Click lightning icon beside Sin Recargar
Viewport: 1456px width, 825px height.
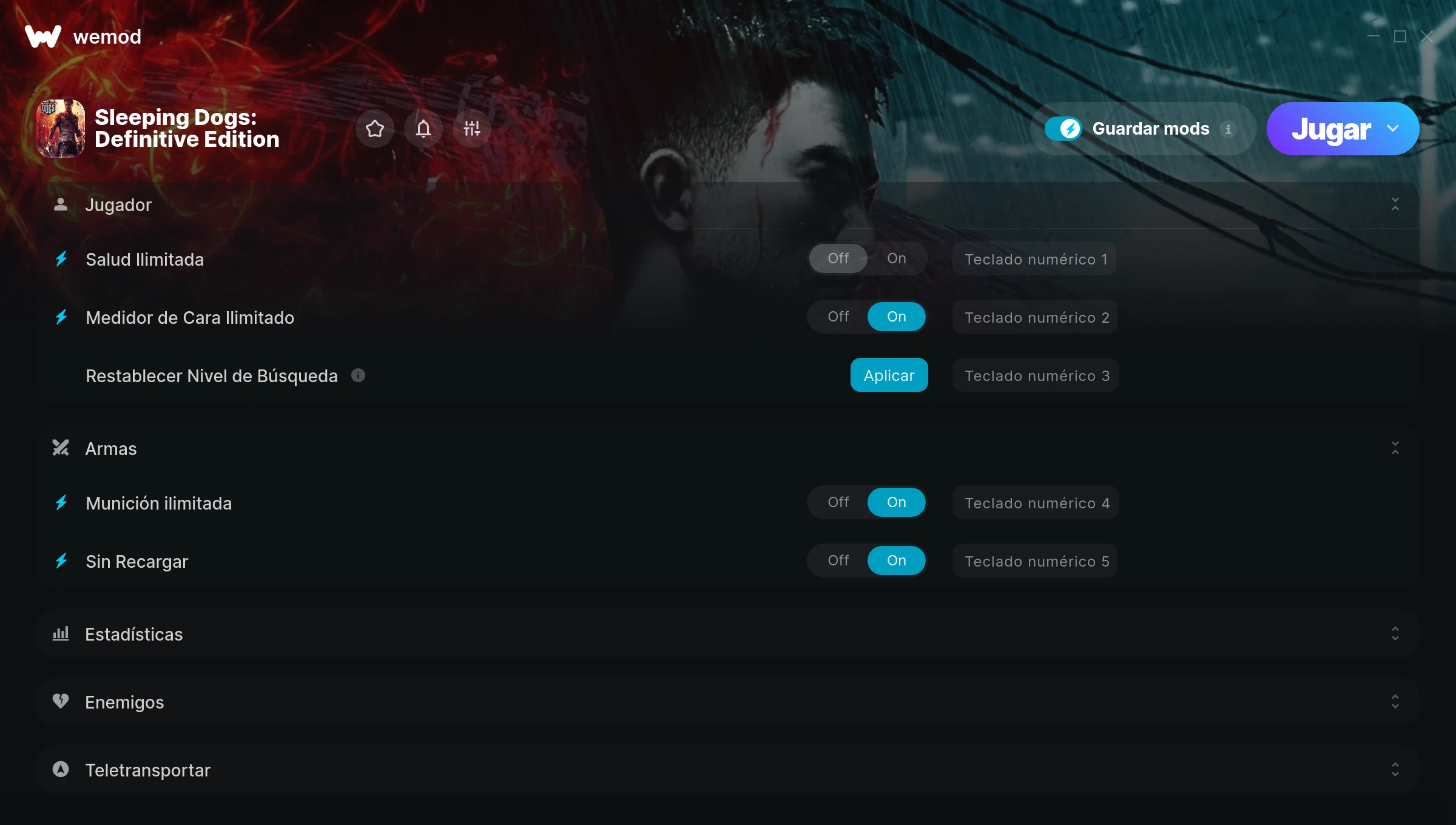pos(61,561)
